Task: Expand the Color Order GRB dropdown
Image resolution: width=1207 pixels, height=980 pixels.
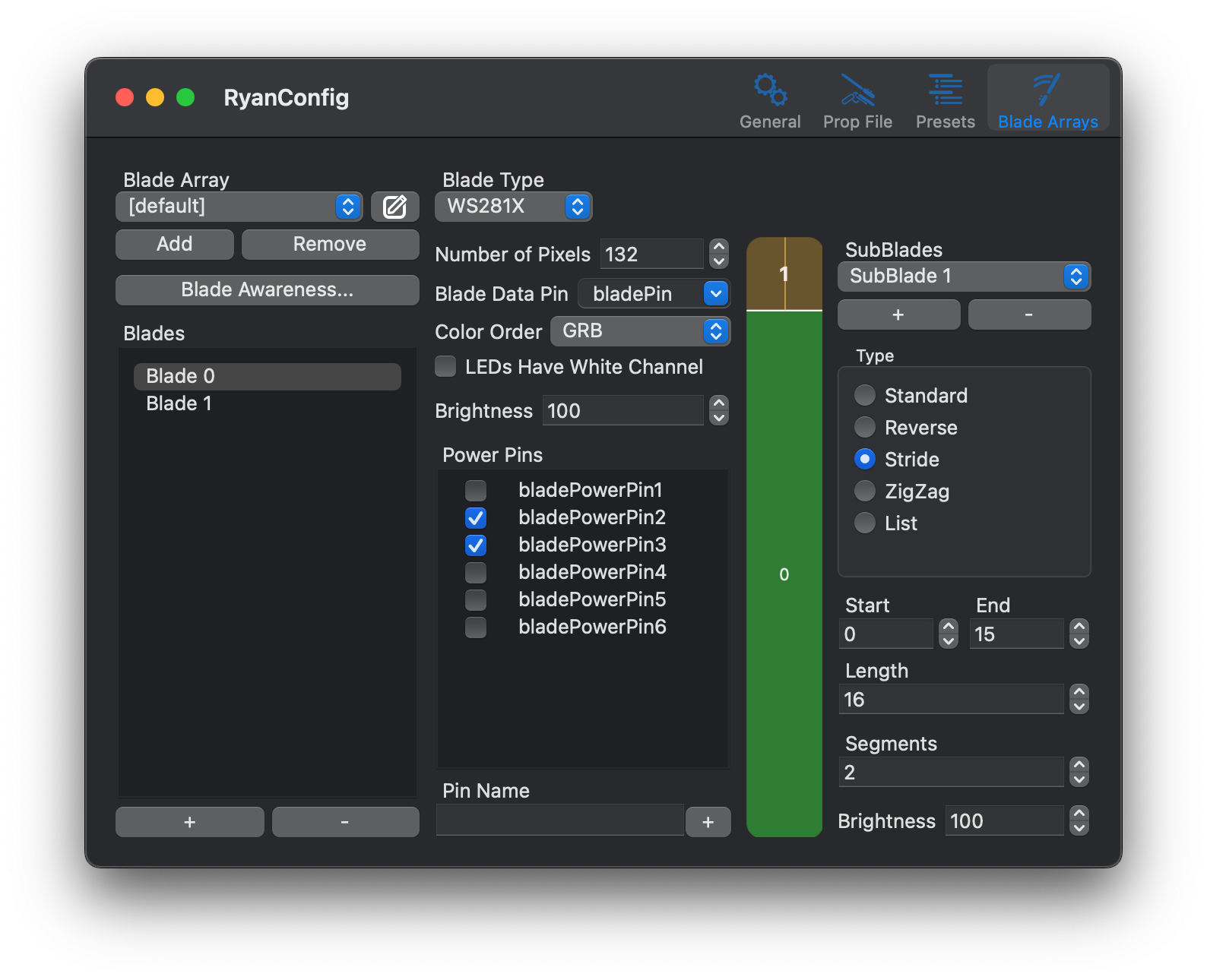Action: [640, 331]
